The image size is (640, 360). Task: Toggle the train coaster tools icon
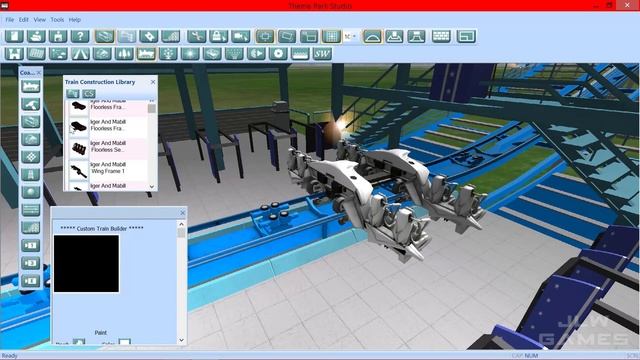coord(146,53)
